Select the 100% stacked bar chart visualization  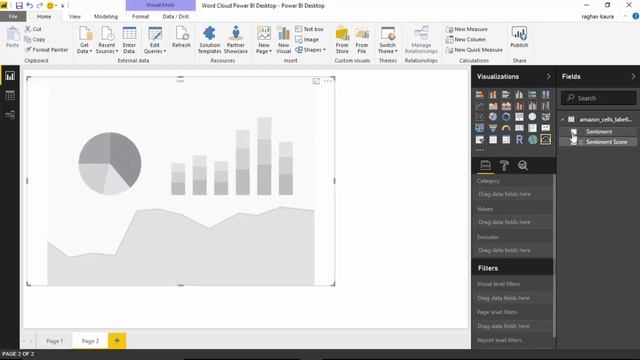click(532, 95)
